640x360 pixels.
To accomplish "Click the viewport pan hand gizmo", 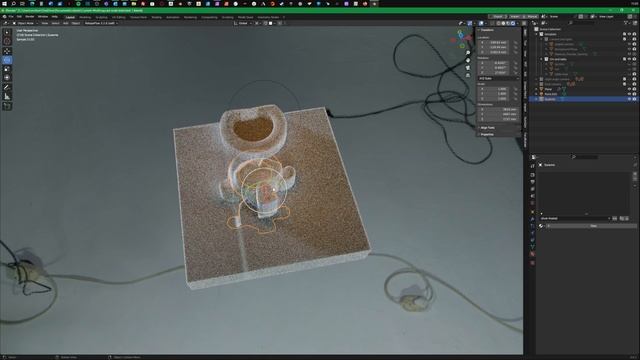I will (x=468, y=60).
